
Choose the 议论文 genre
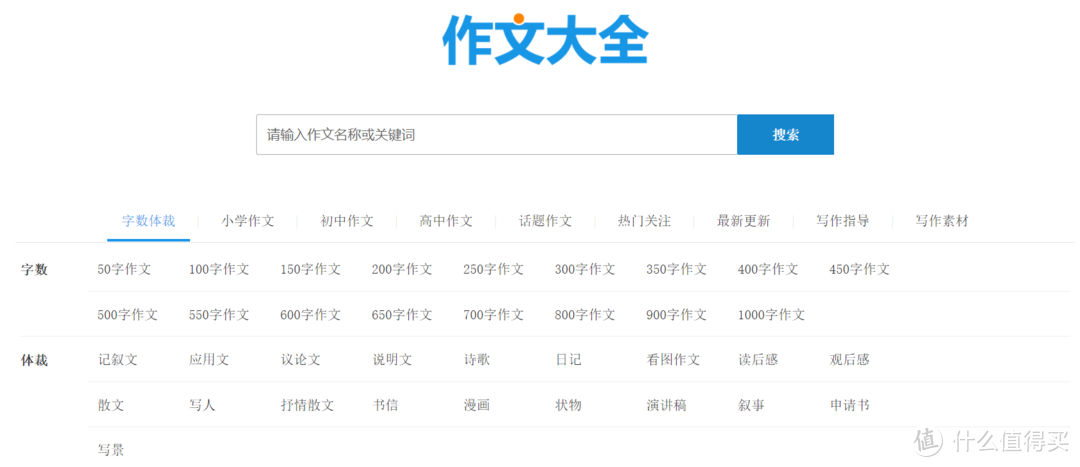[x=300, y=360]
